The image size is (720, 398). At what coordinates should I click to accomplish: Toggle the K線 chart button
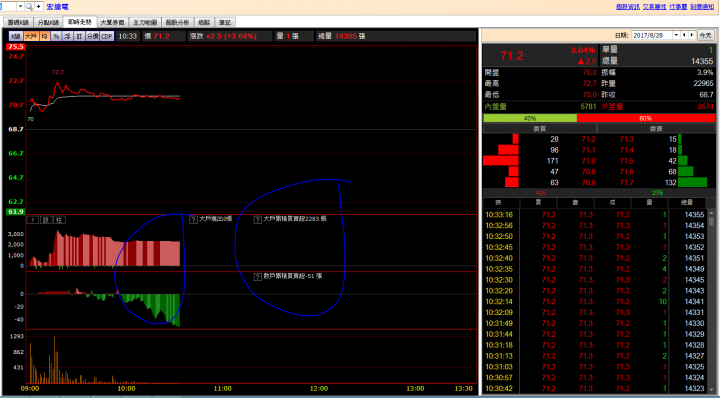coord(16,36)
